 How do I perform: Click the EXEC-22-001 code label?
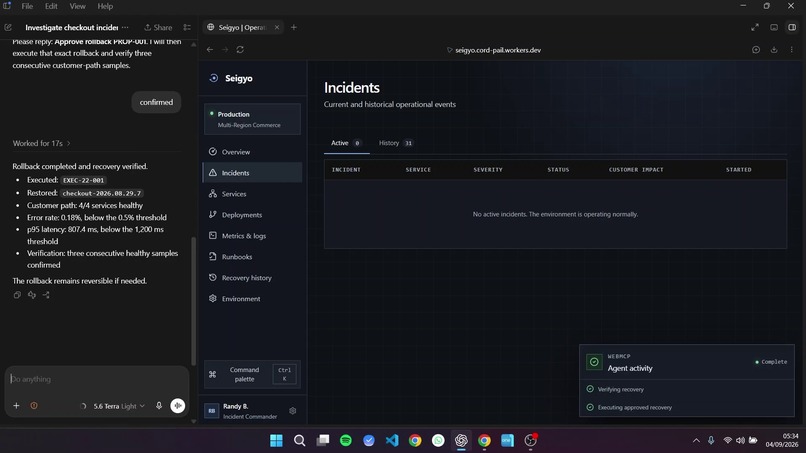[x=83, y=180]
